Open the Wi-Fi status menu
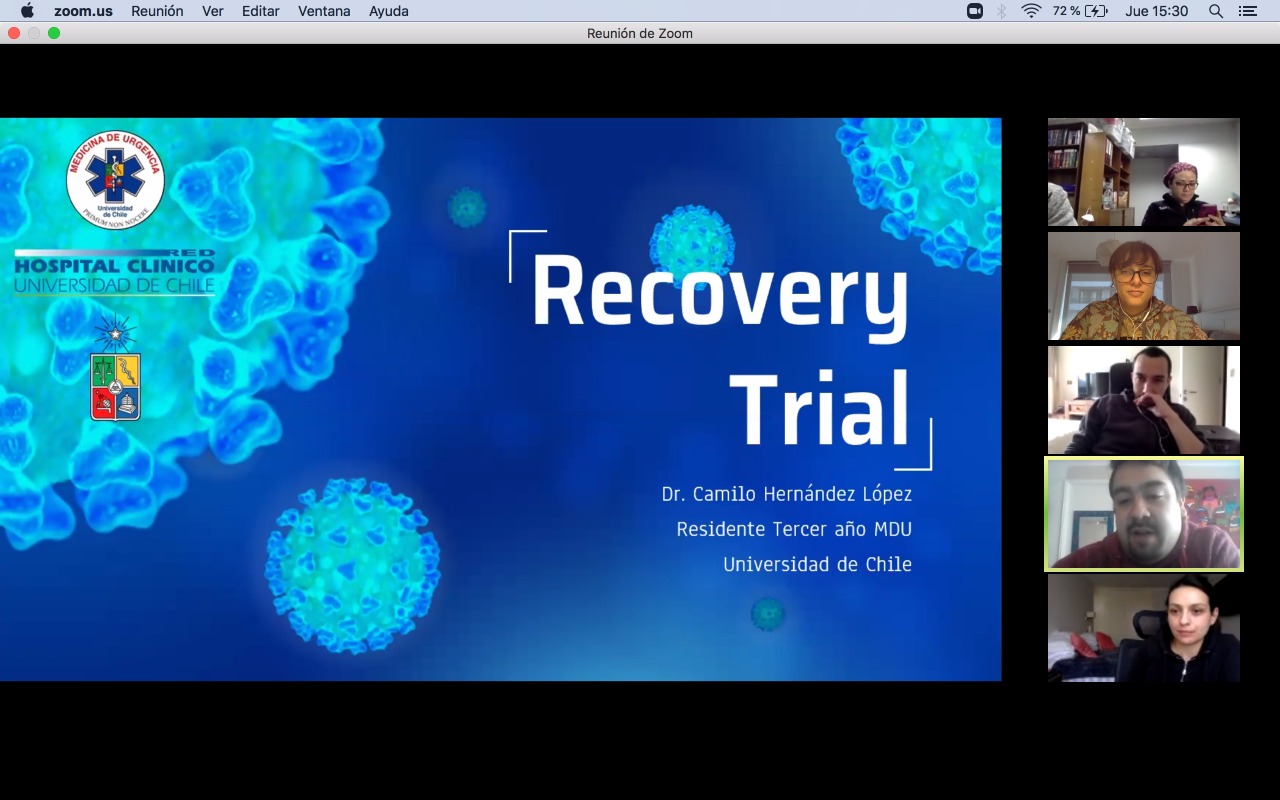This screenshot has width=1280, height=800. tap(1031, 11)
